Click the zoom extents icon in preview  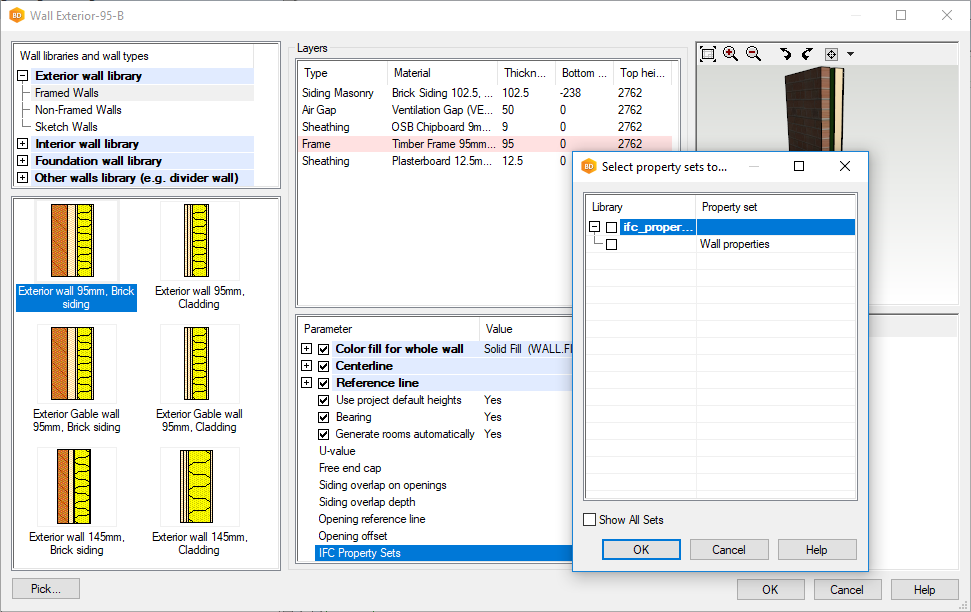pos(708,54)
